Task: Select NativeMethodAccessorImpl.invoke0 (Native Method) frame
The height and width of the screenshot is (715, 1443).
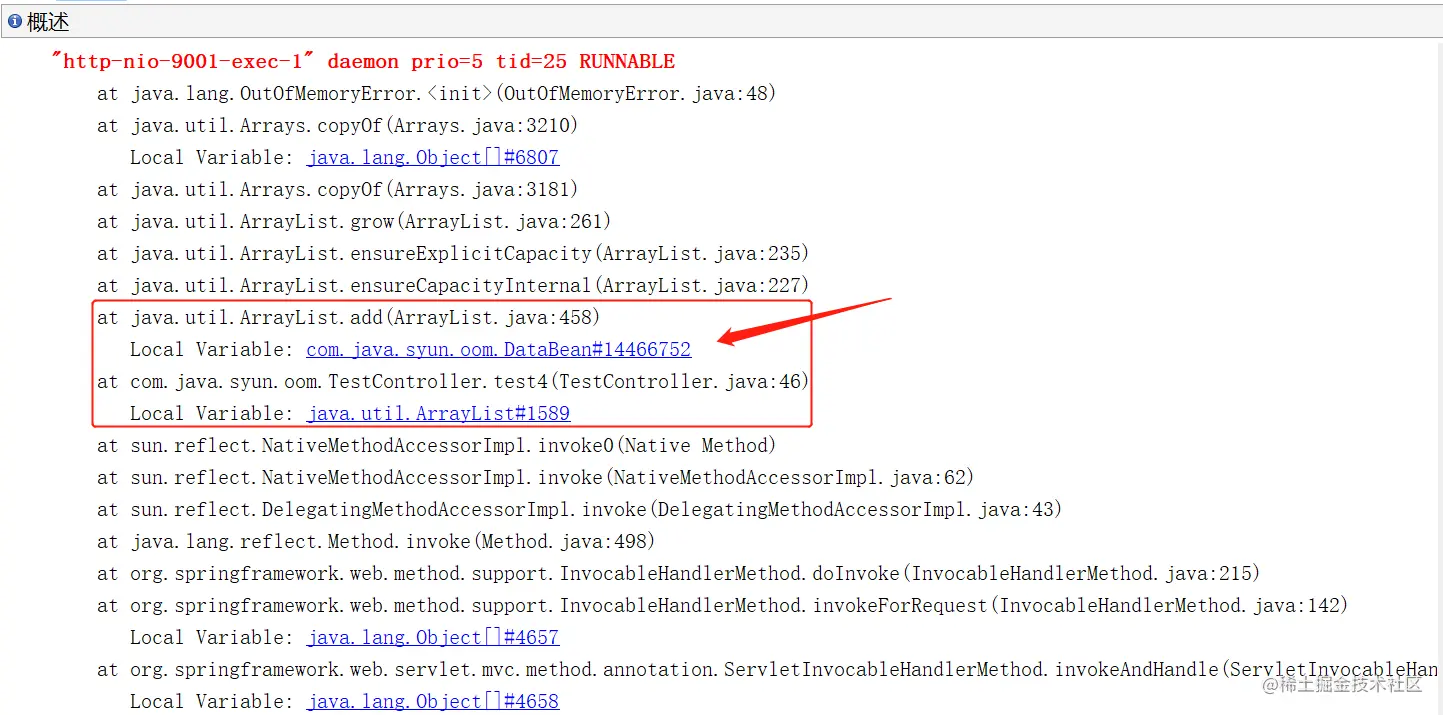Action: click(437, 445)
